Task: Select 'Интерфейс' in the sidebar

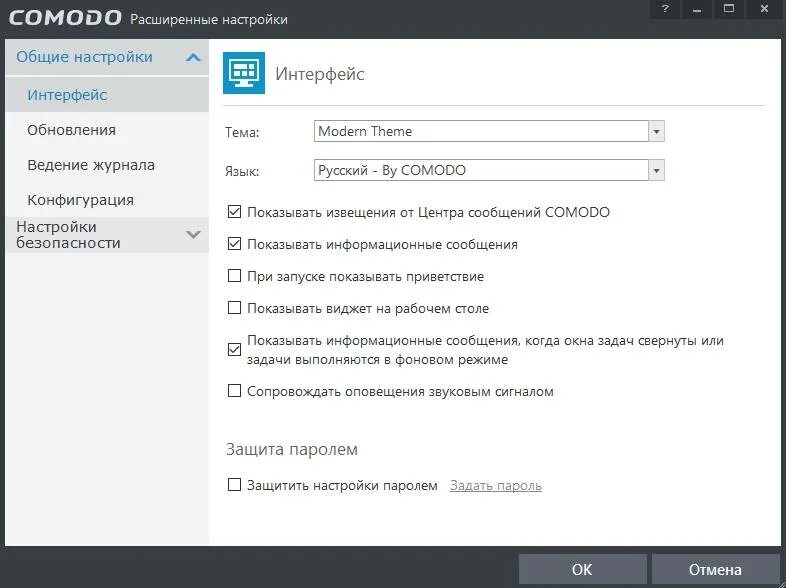Action: pos(107,95)
